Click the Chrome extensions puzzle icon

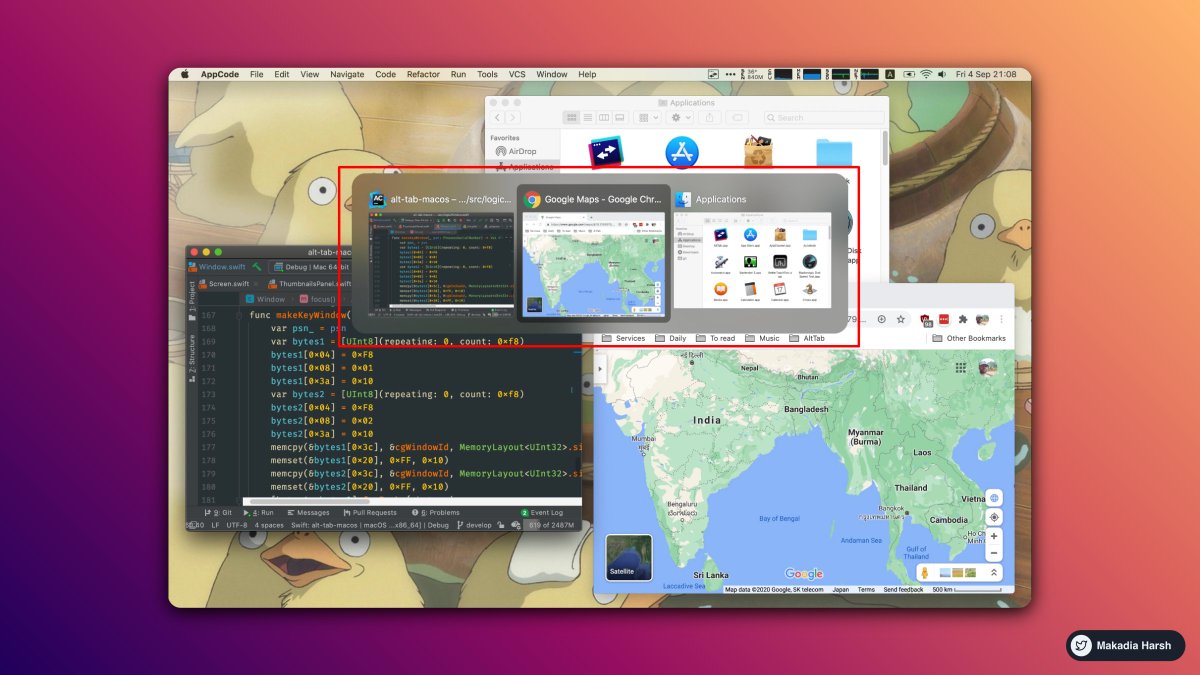click(x=962, y=319)
